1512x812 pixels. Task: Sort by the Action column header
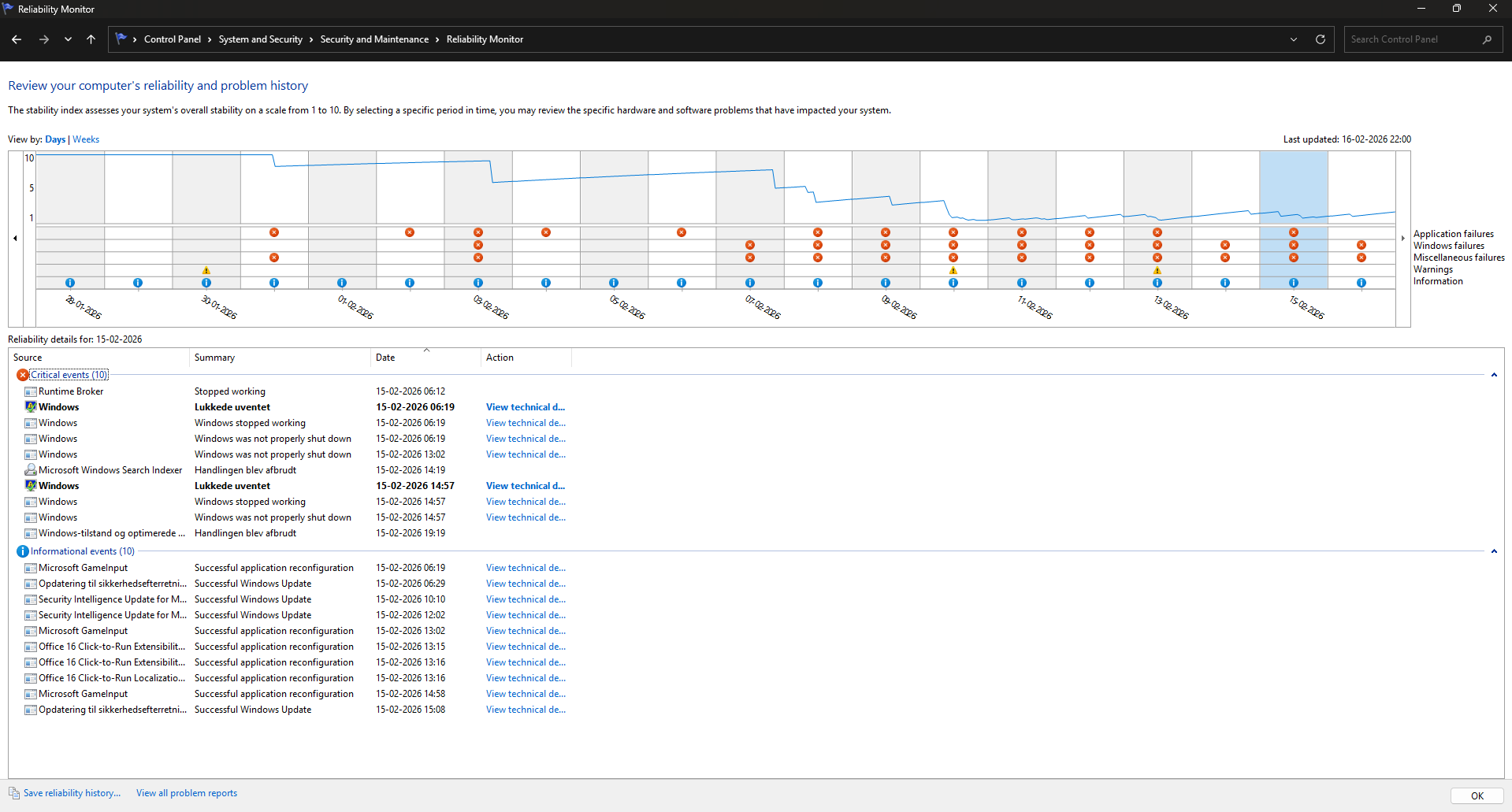(526, 358)
